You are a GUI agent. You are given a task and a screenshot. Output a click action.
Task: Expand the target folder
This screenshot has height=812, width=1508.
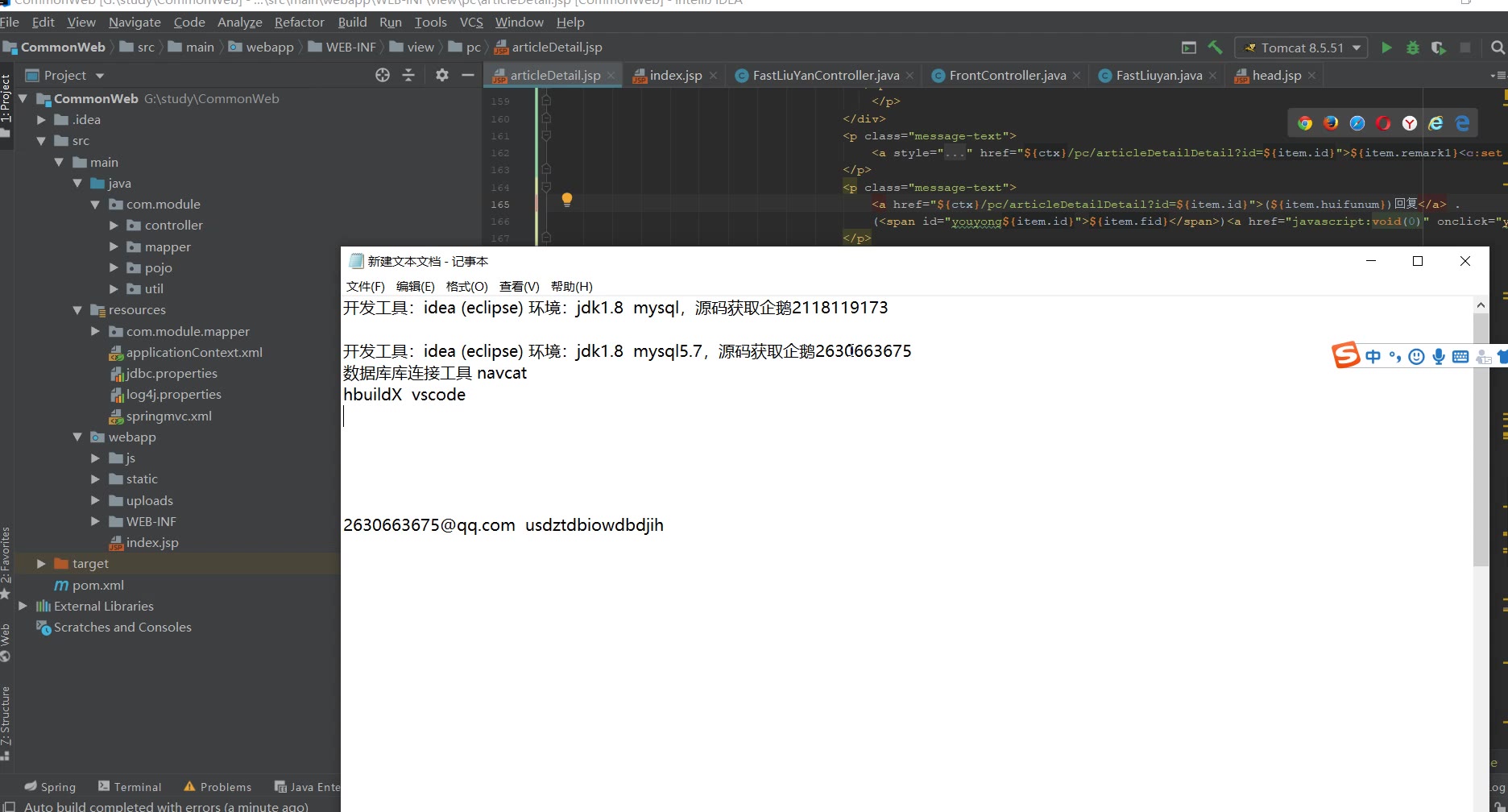click(41, 564)
